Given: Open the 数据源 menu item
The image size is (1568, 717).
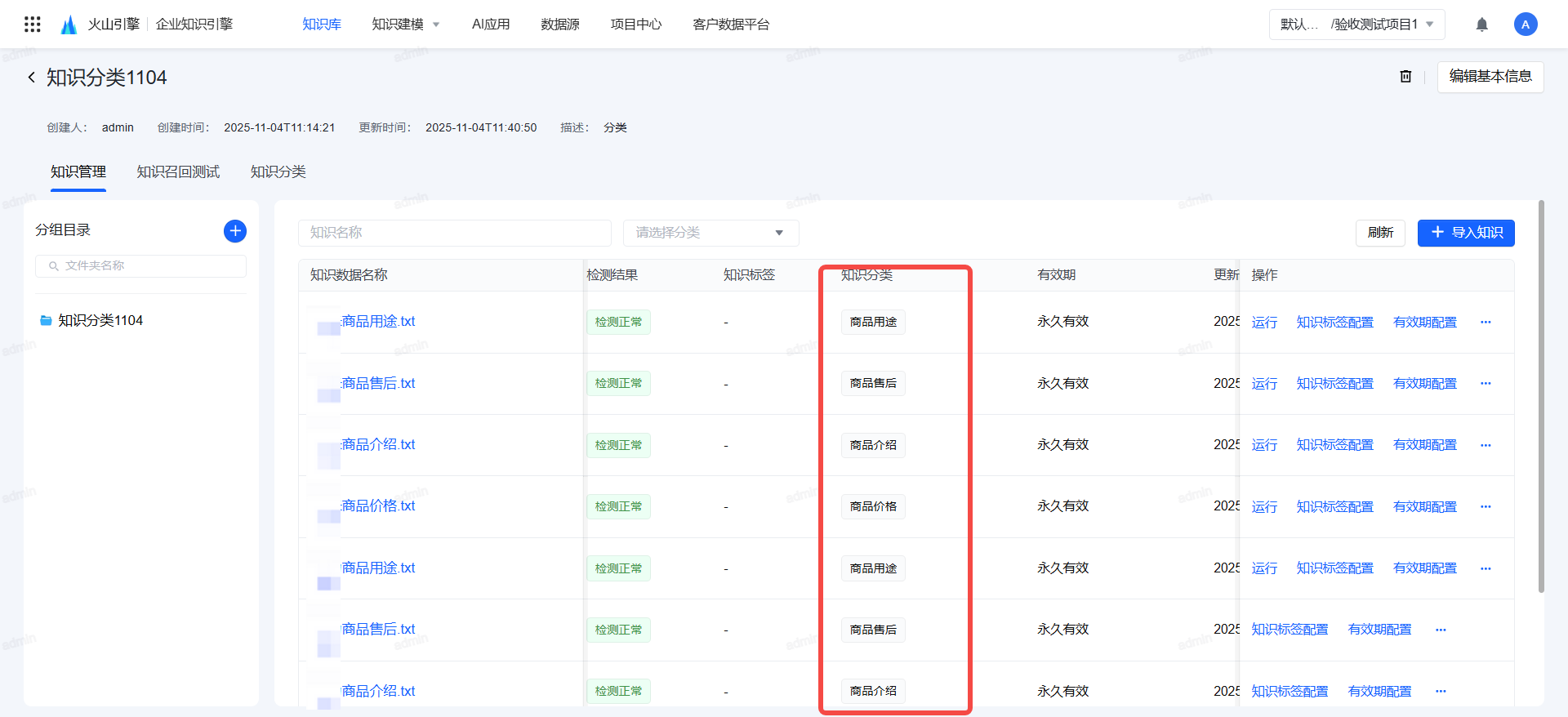Looking at the screenshot, I should click(x=559, y=24).
